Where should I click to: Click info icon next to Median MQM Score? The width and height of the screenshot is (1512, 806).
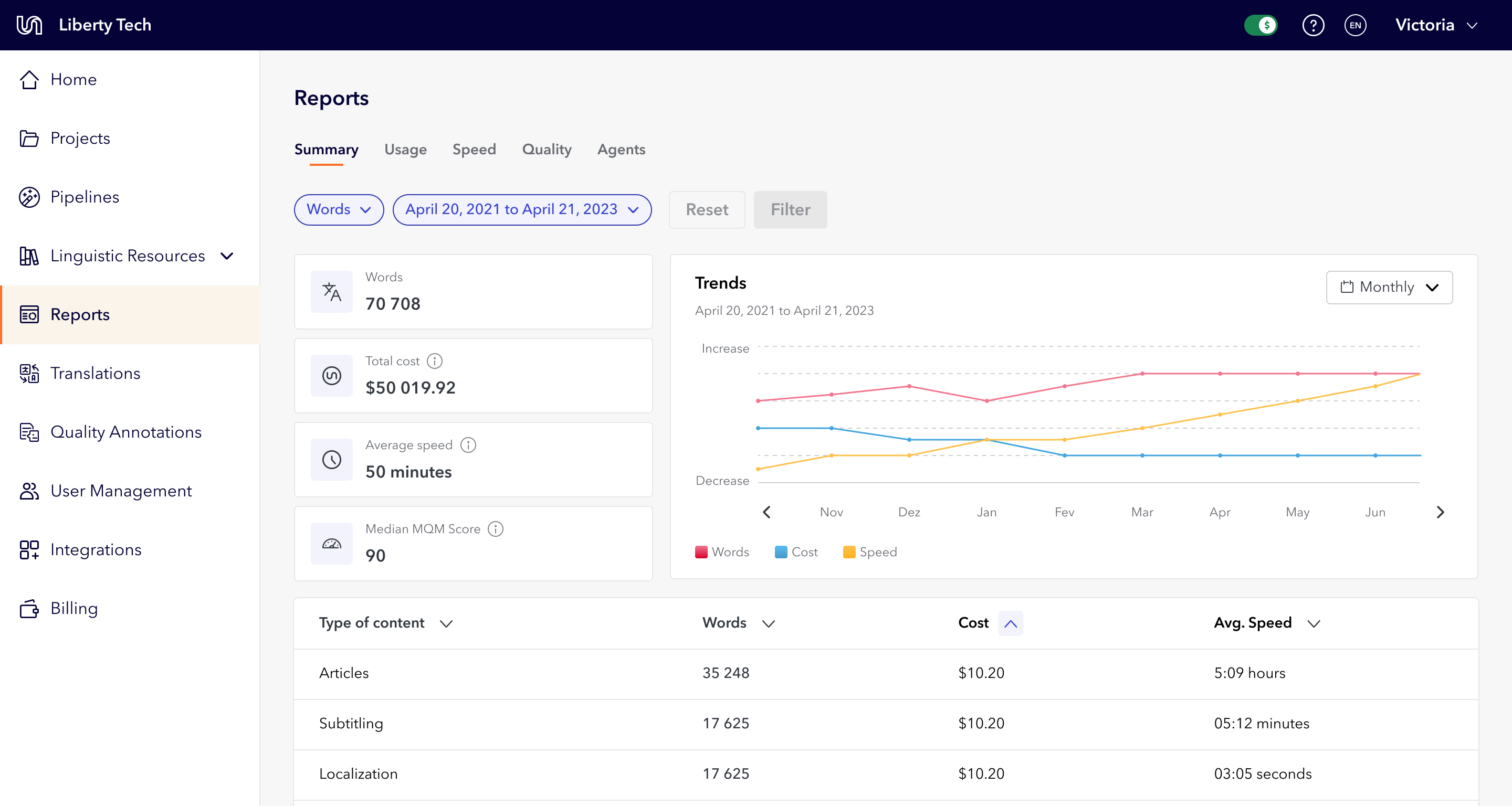coord(496,528)
